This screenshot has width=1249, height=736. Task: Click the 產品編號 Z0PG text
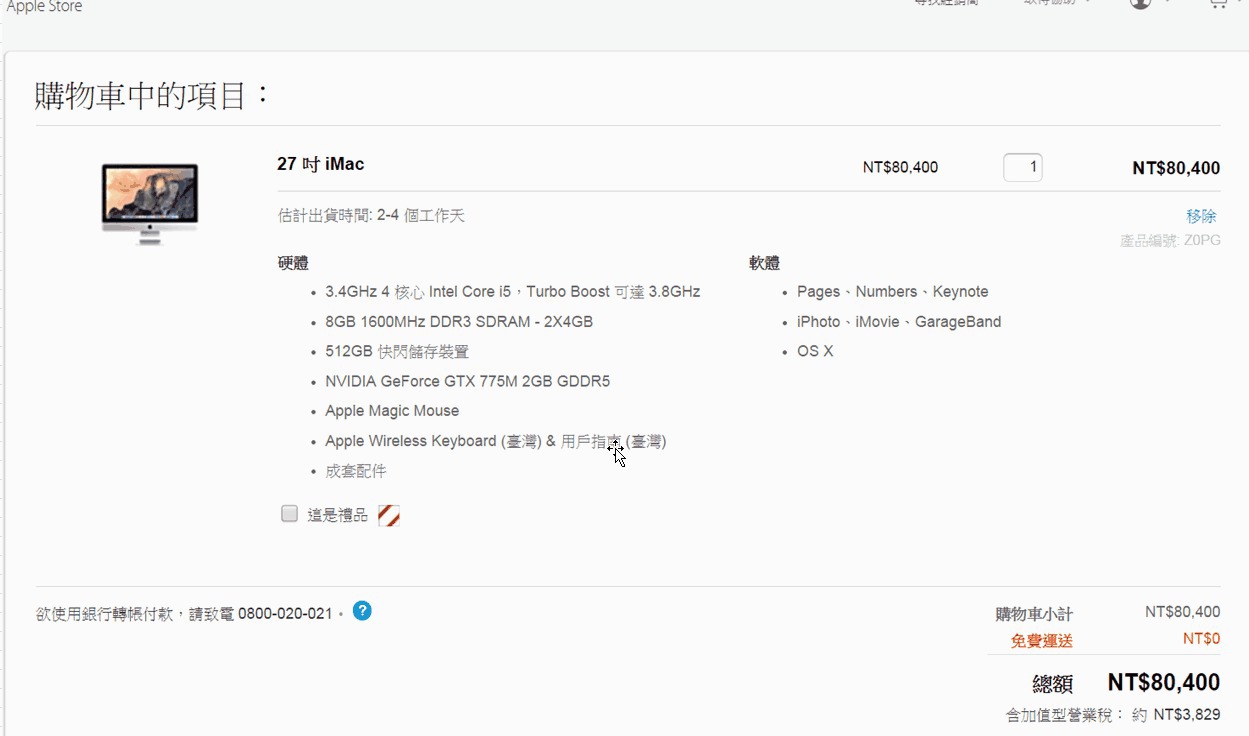[1170, 241]
